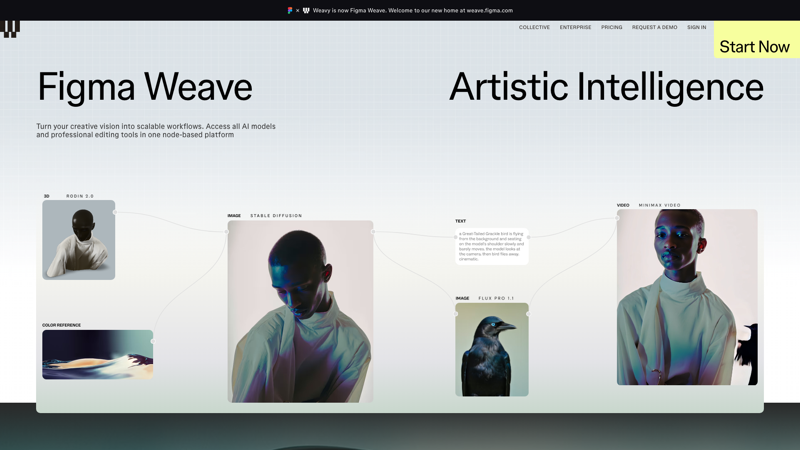Click the Text prompt node box
This screenshot has width=800, height=450.
tap(492, 246)
